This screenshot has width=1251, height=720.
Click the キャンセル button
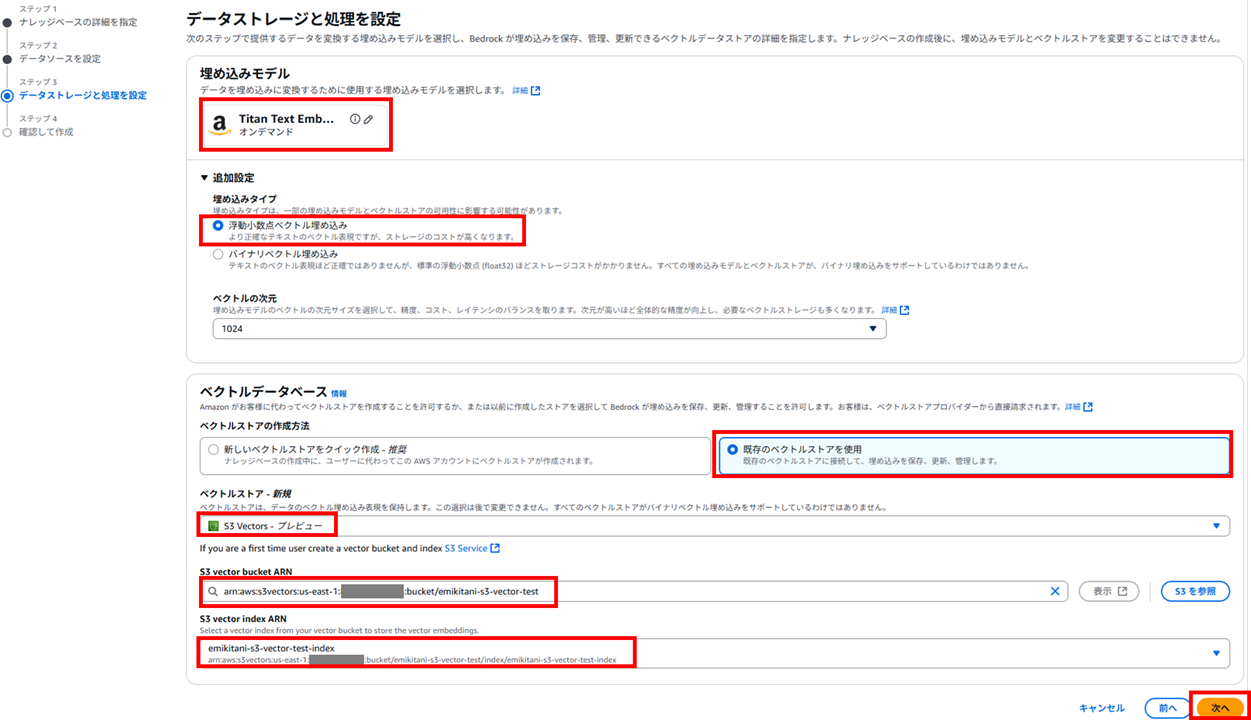1102,708
